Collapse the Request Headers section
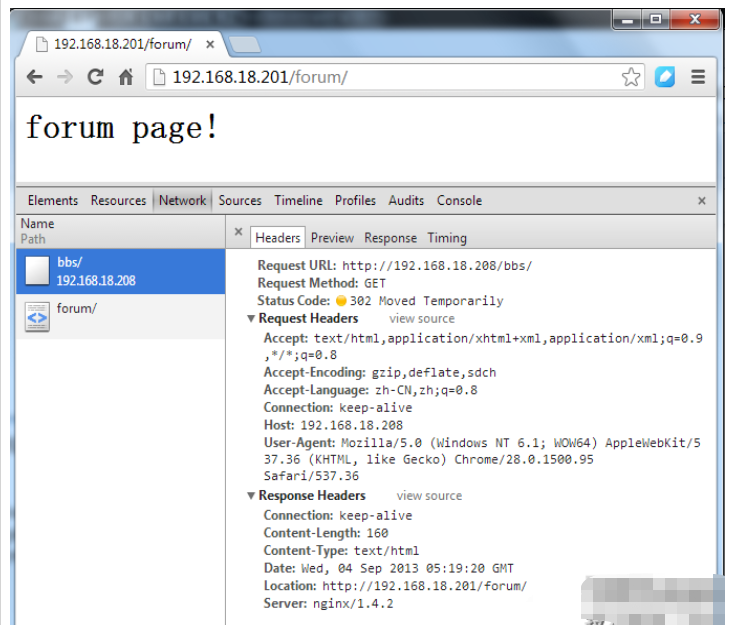The height and width of the screenshot is (625, 737). pyautogui.click(x=251, y=319)
